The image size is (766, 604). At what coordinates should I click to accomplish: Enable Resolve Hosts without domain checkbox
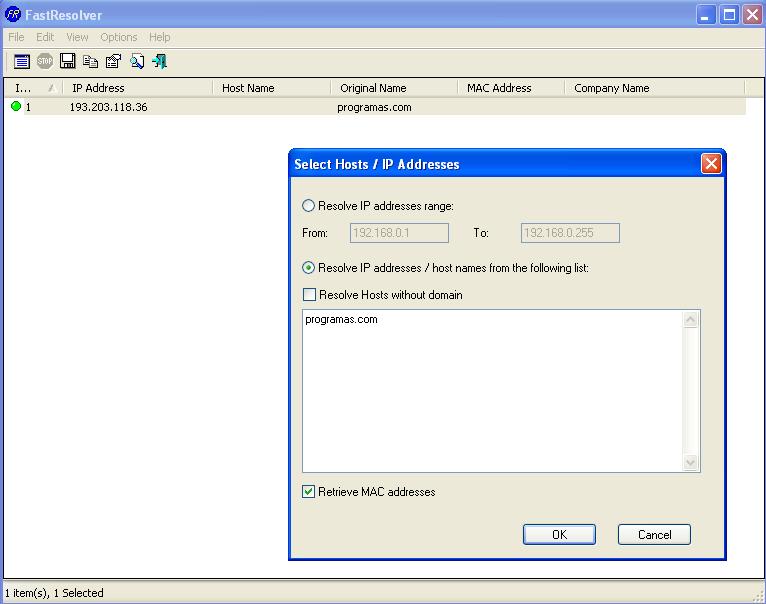309,295
